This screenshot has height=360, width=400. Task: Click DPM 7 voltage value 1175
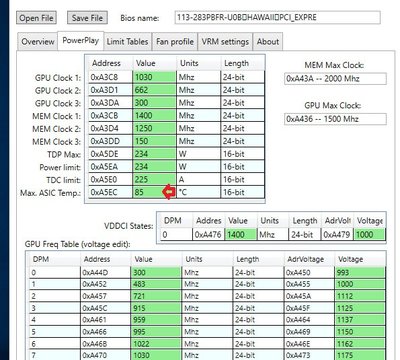click(360, 355)
